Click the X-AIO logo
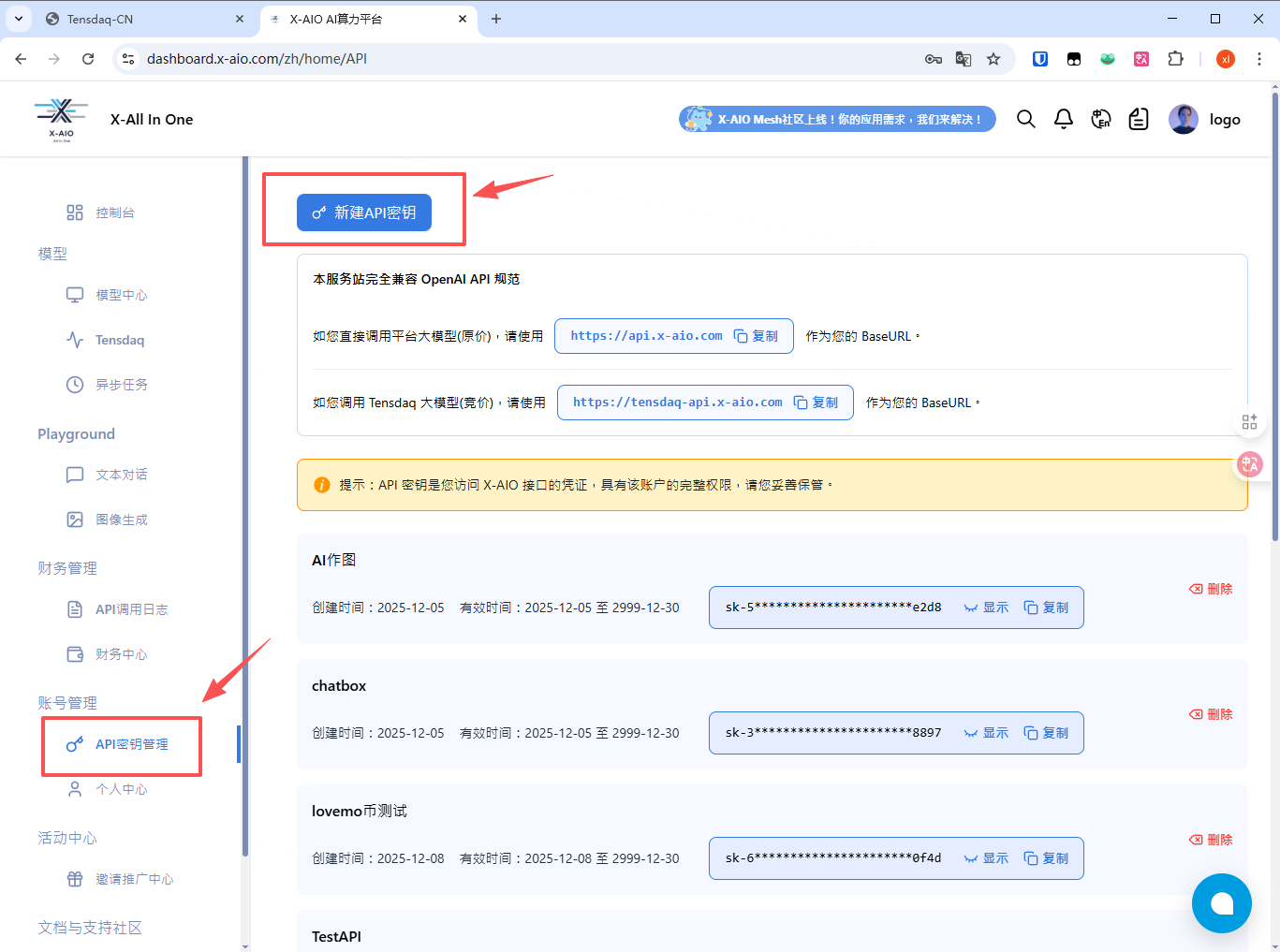The height and width of the screenshot is (952, 1280). pyautogui.click(x=61, y=120)
